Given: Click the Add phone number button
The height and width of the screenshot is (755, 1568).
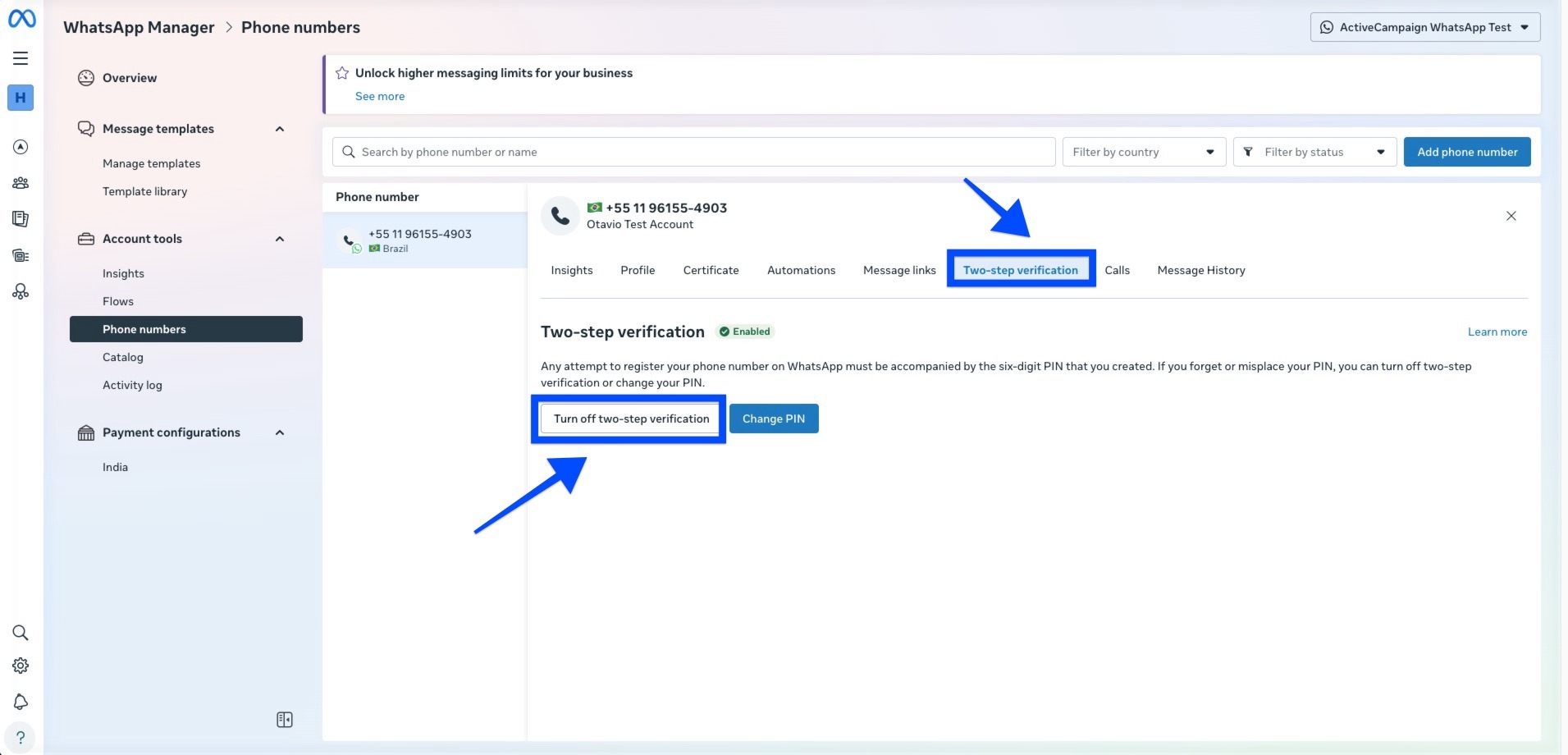Looking at the screenshot, I should [x=1467, y=152].
